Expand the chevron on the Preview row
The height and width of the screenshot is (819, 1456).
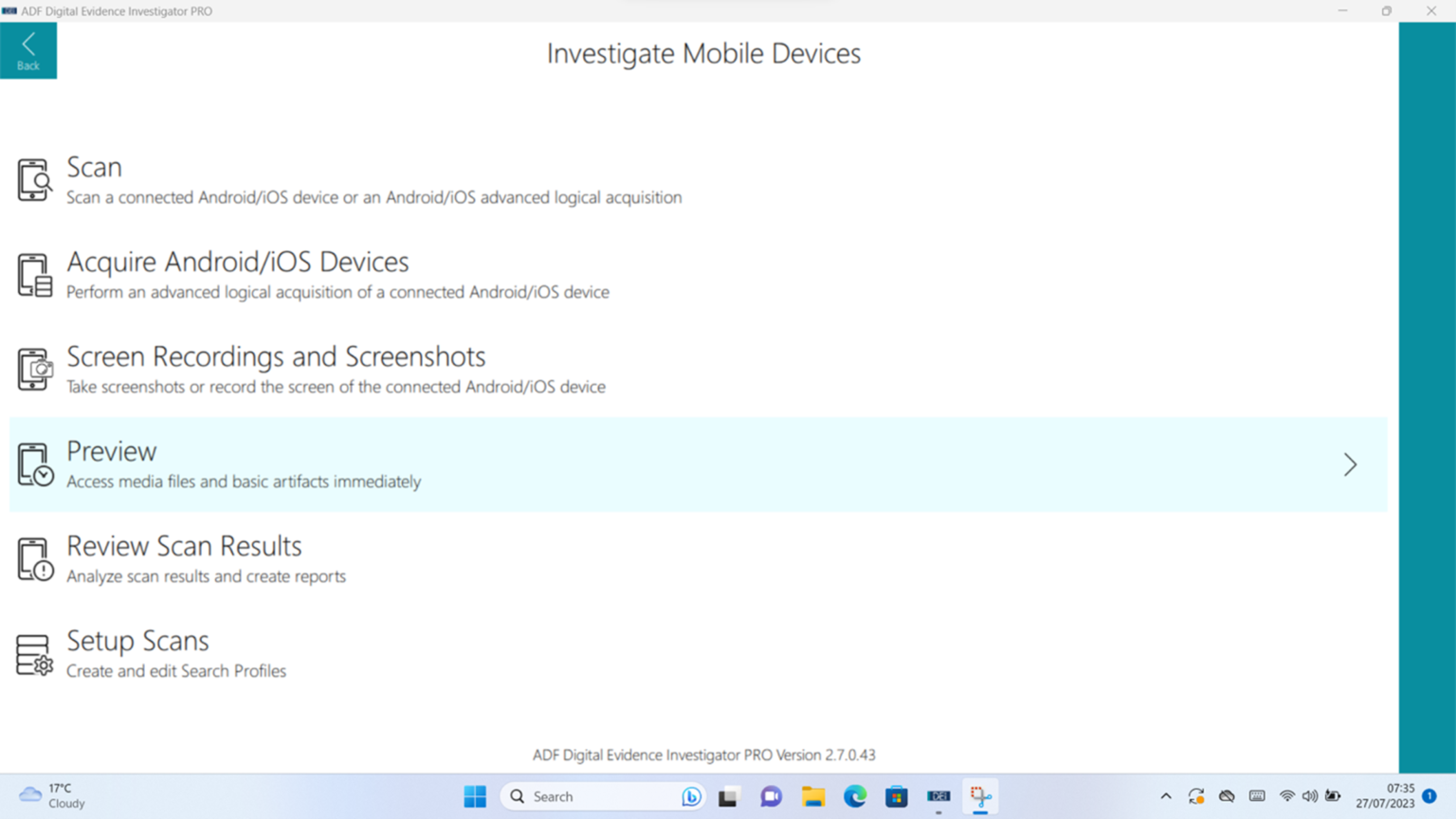coord(1350,464)
